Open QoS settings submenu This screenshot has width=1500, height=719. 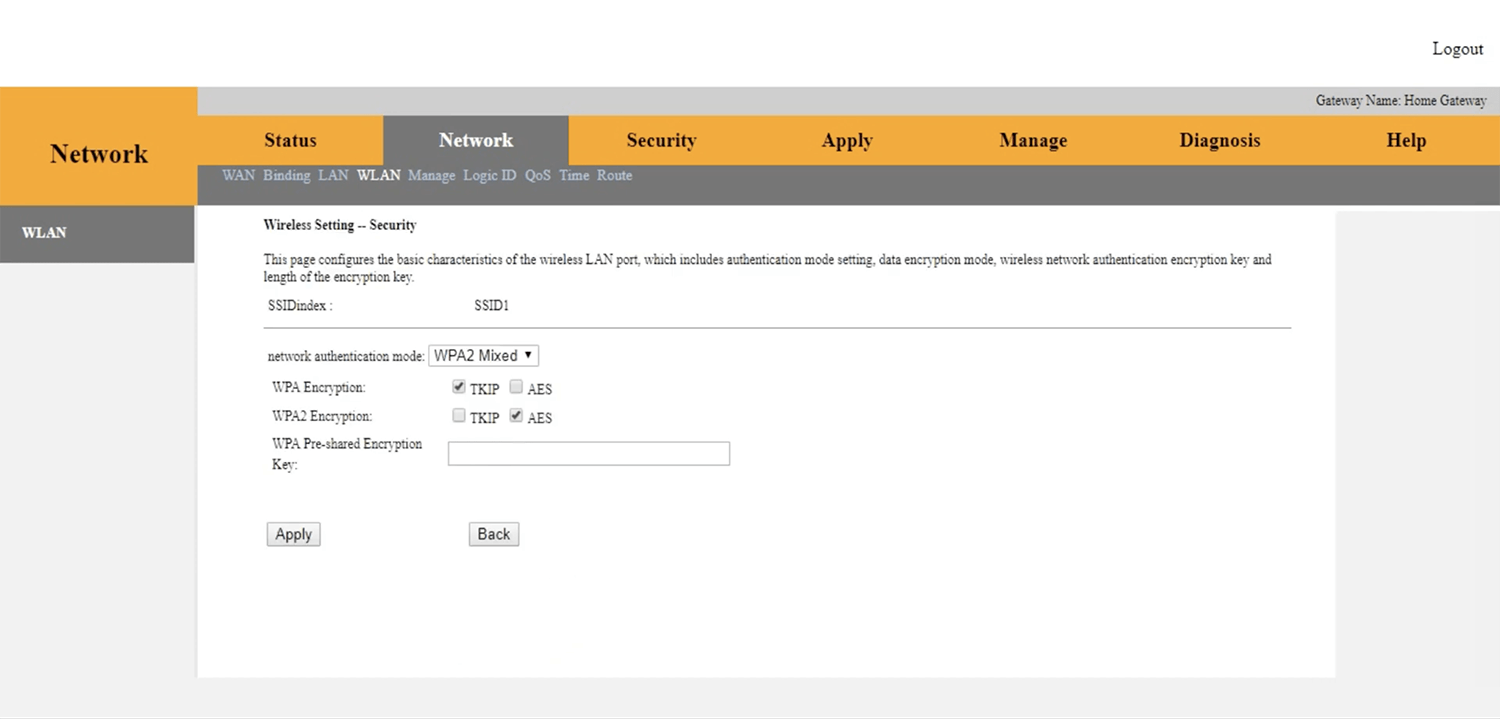pos(537,176)
